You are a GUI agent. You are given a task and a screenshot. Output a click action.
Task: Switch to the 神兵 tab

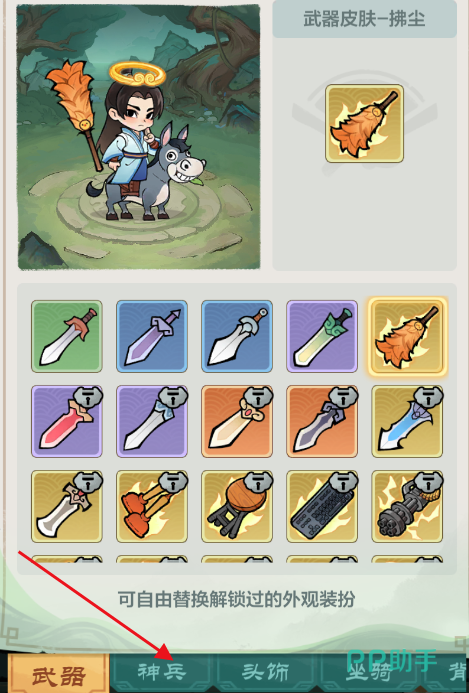click(x=162, y=673)
